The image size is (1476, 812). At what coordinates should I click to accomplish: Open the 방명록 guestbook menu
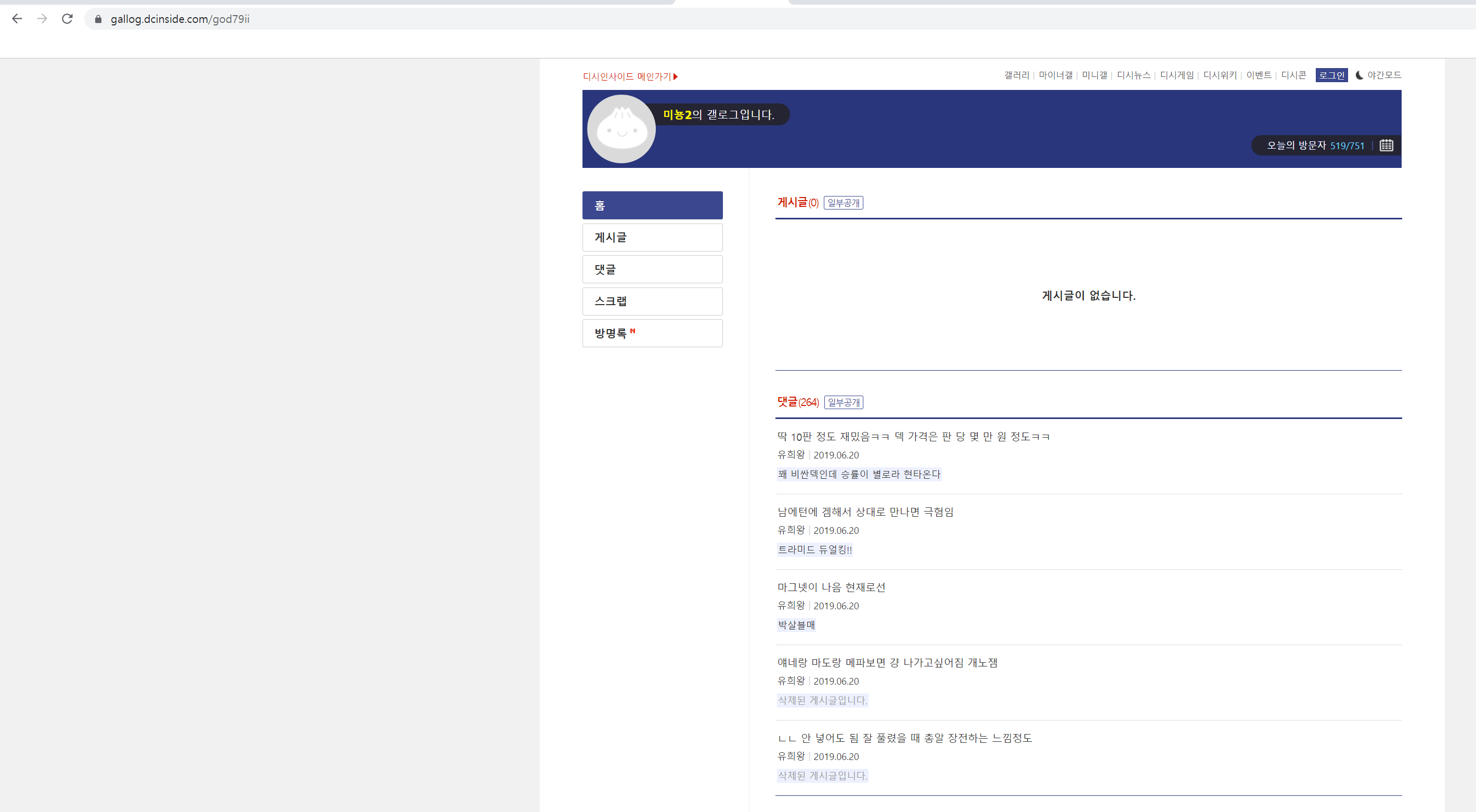(x=652, y=333)
